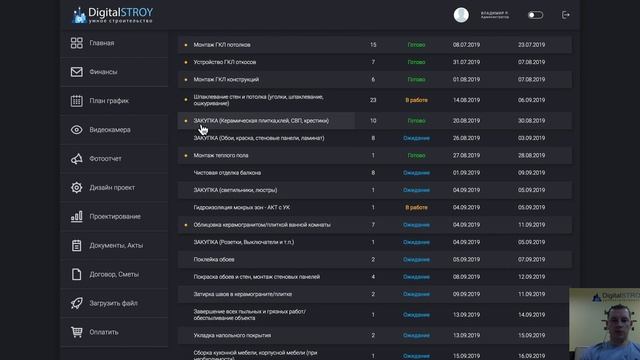Select row Монтаж ГКЛ конструкций
This screenshot has height=360, width=640.
[375, 80]
